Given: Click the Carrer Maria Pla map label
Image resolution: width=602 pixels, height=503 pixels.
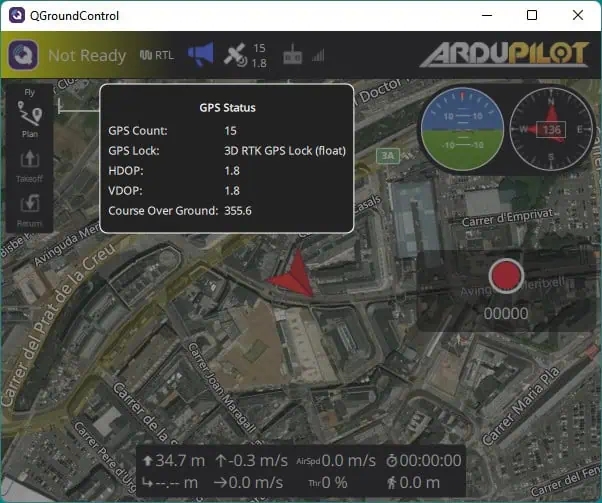Looking at the screenshot, I should (521, 406).
